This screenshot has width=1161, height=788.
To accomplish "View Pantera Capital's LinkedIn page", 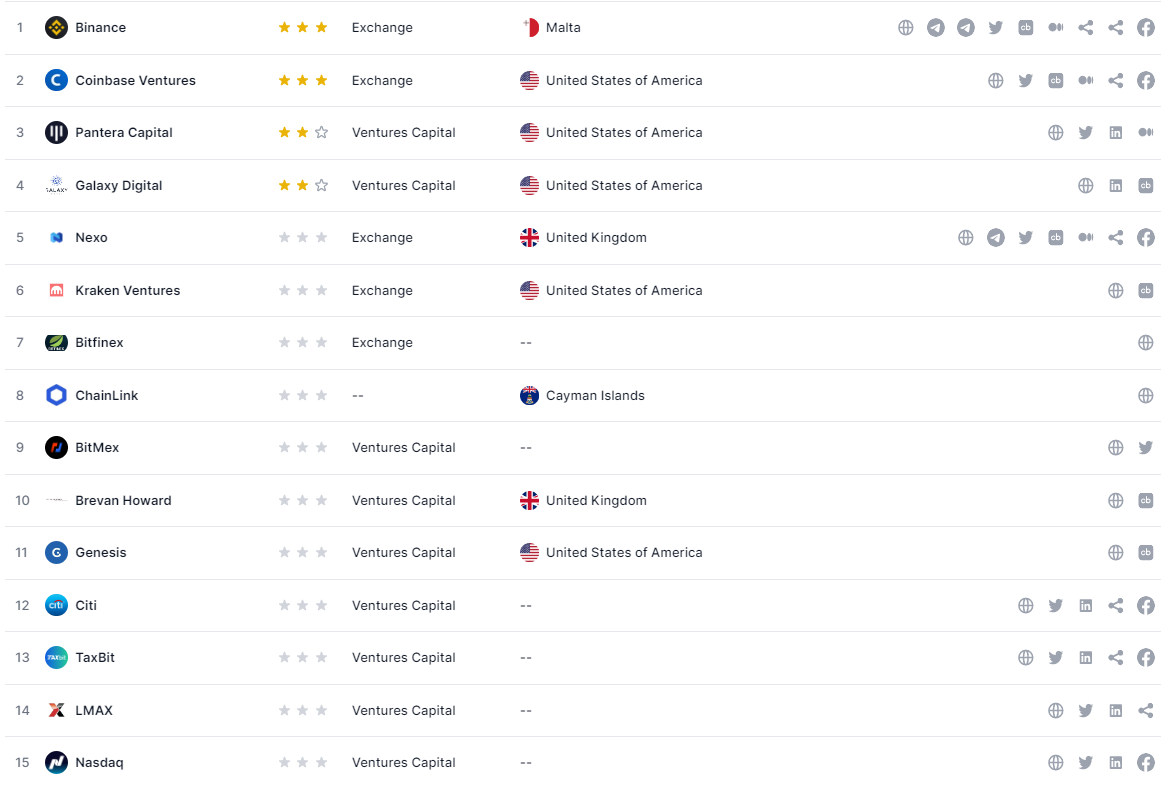I will click(x=1116, y=132).
